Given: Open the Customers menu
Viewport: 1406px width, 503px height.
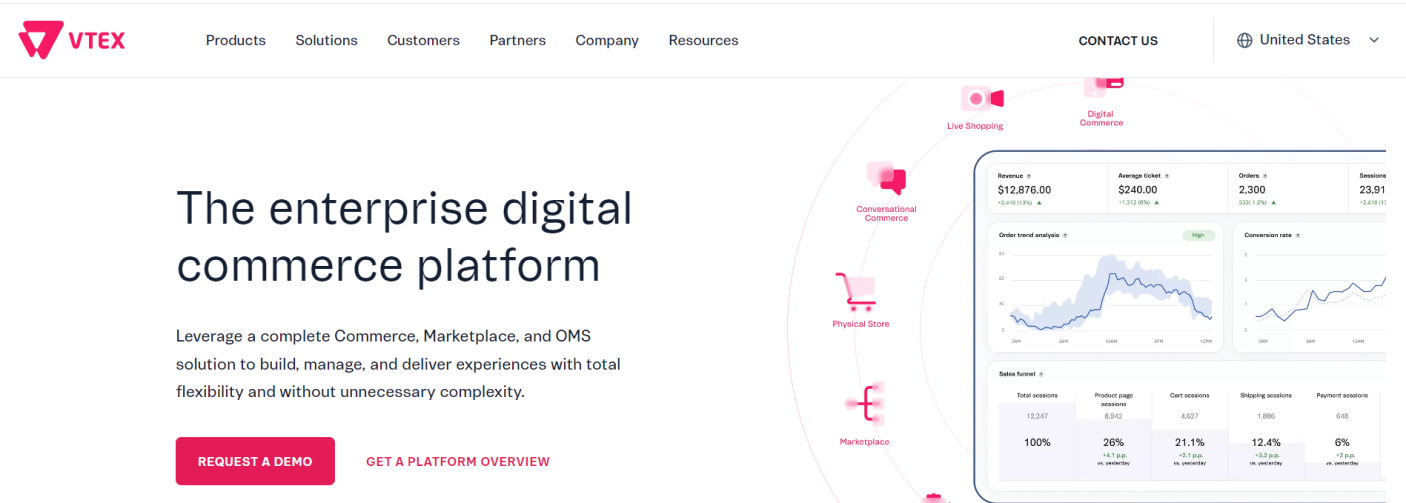Looking at the screenshot, I should point(423,40).
